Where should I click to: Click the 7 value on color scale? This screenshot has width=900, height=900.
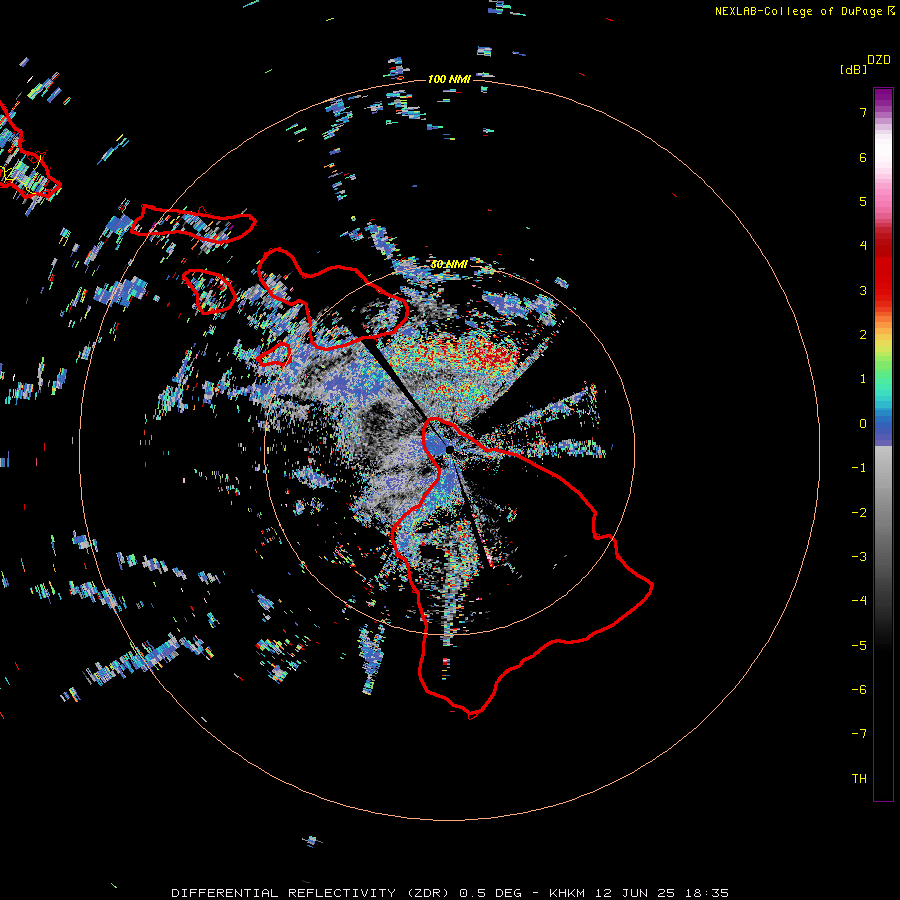point(863,112)
